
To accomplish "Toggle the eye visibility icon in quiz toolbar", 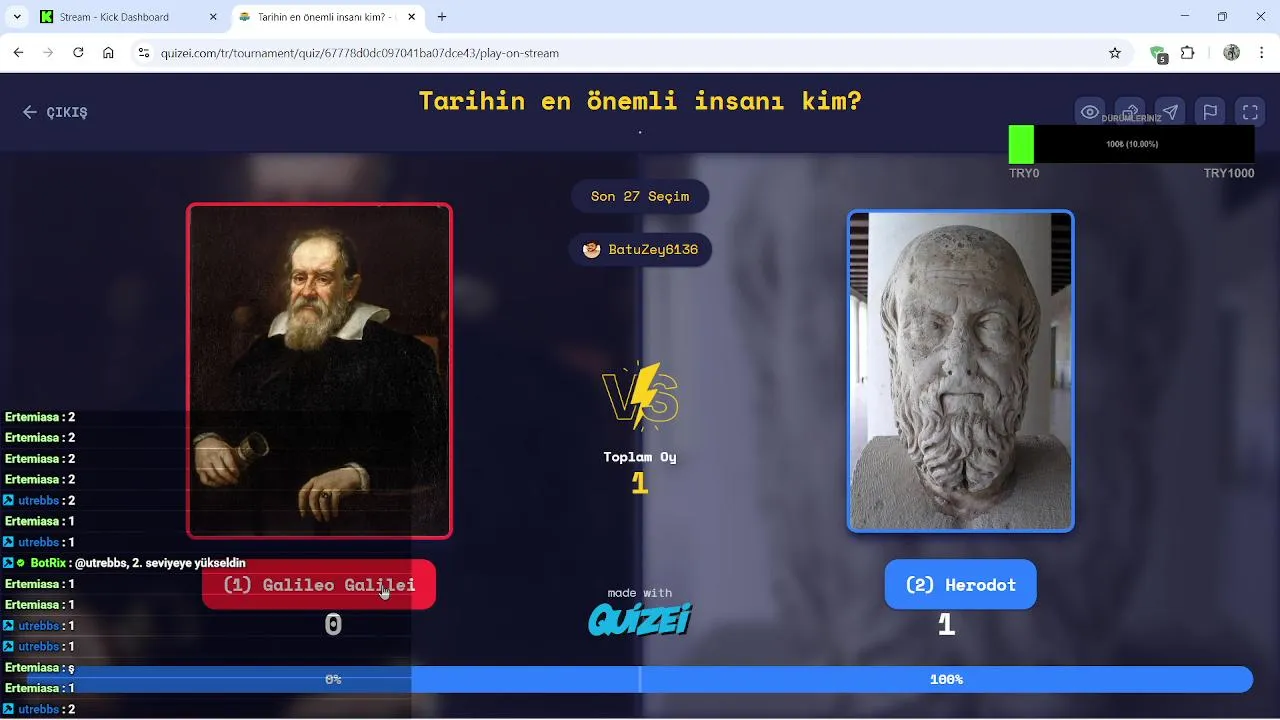I will tap(1090, 112).
